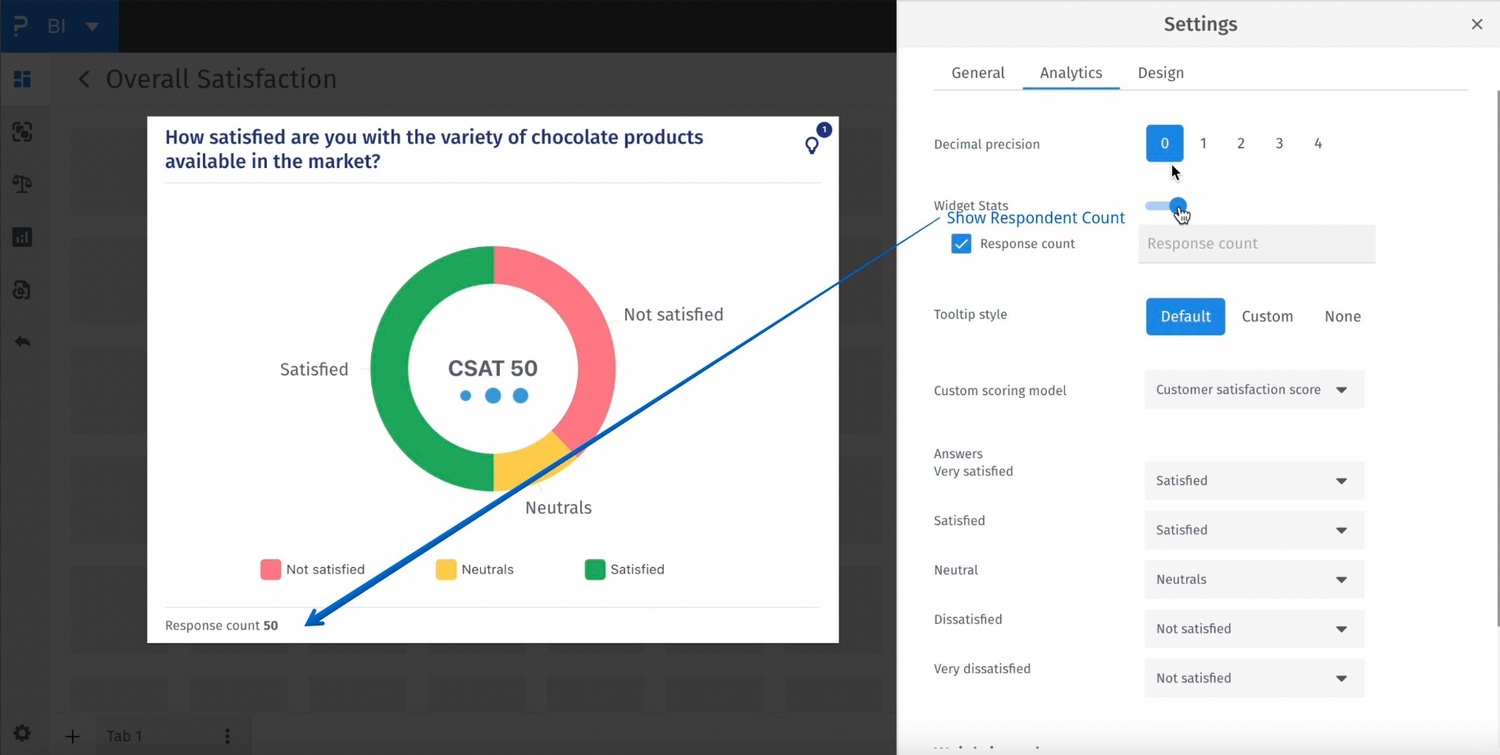Screen dimensions: 1500x755
Task: Set decimal precision to 2
Action: coord(1241,144)
